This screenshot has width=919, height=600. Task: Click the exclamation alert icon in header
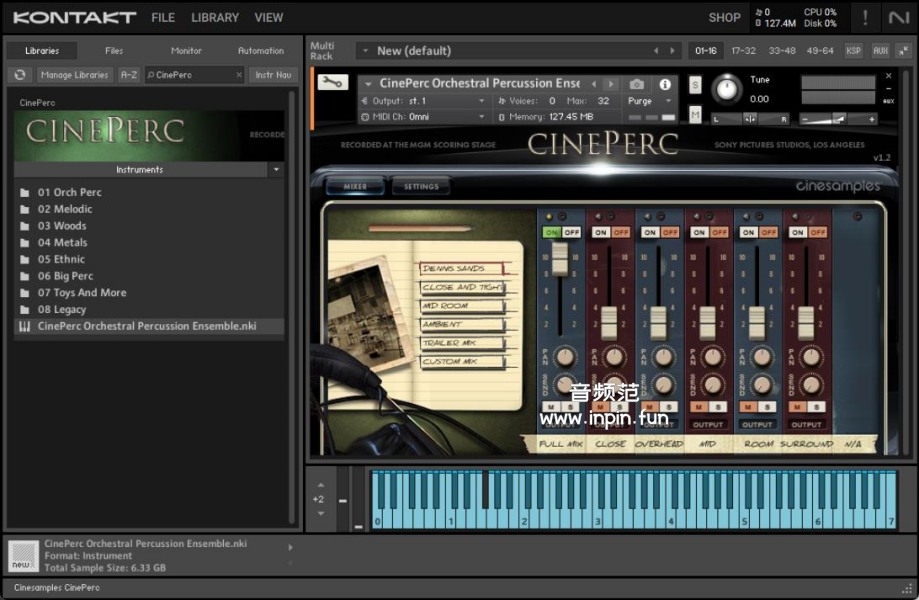[865, 17]
